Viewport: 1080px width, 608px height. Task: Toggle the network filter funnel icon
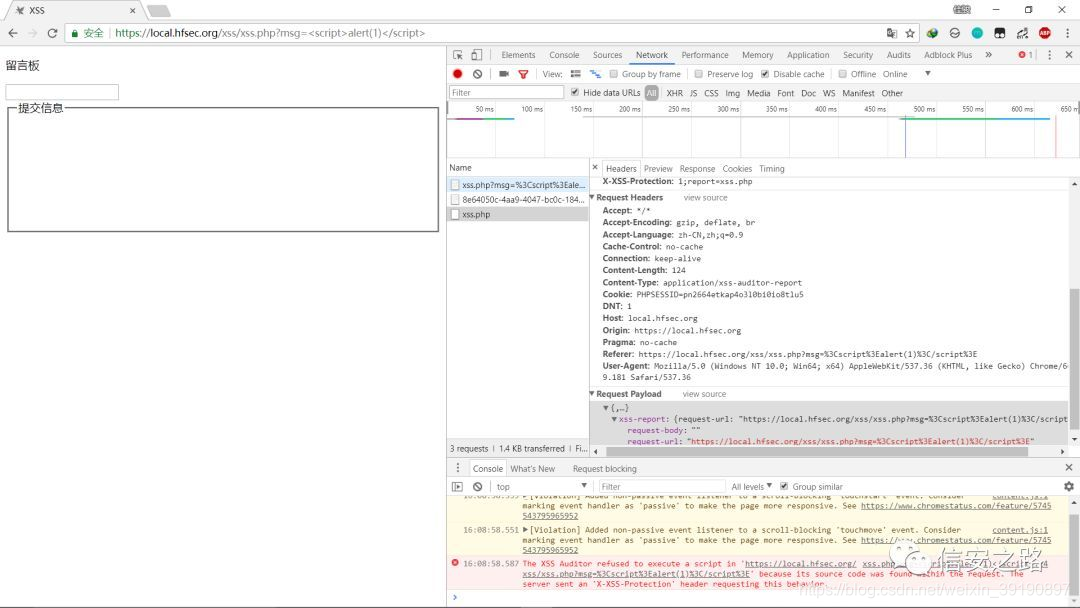click(x=523, y=74)
